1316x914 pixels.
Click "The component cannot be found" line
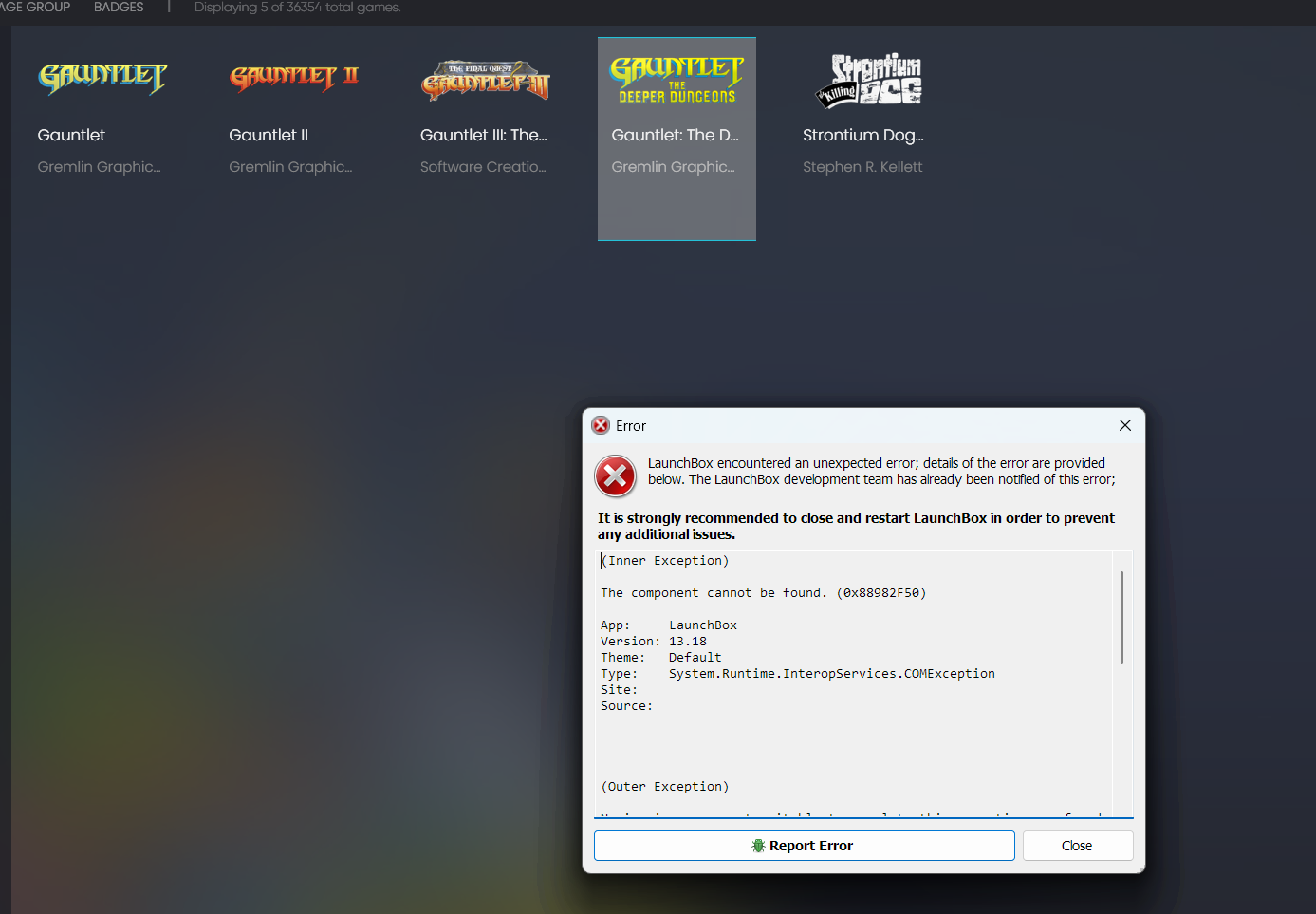click(x=763, y=593)
